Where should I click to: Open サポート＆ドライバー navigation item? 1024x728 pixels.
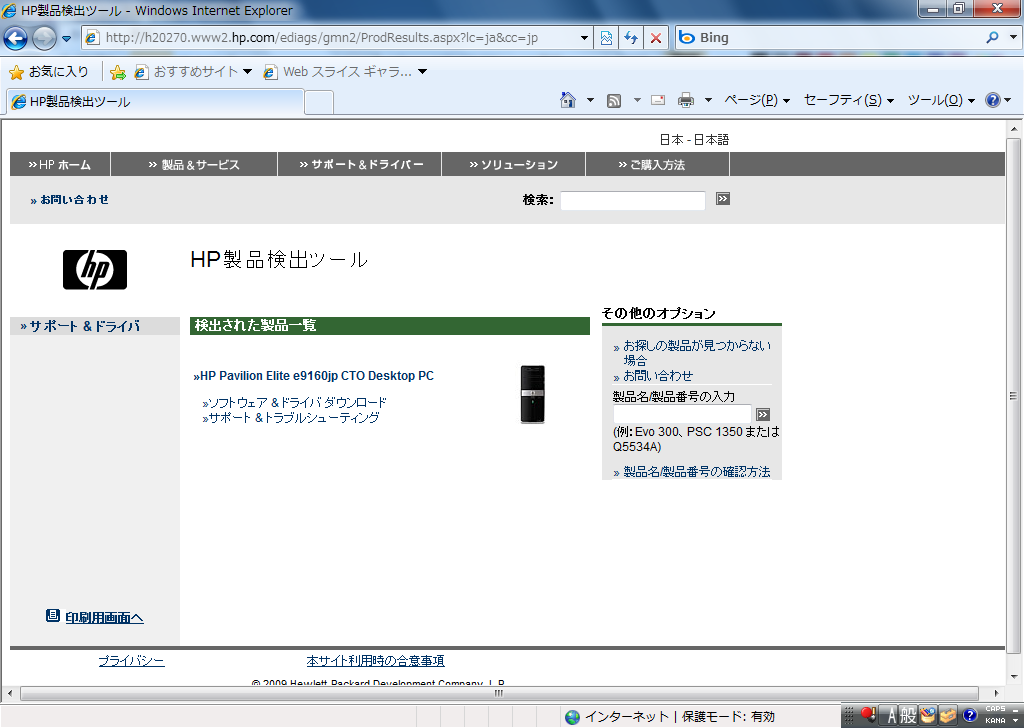tap(360, 165)
